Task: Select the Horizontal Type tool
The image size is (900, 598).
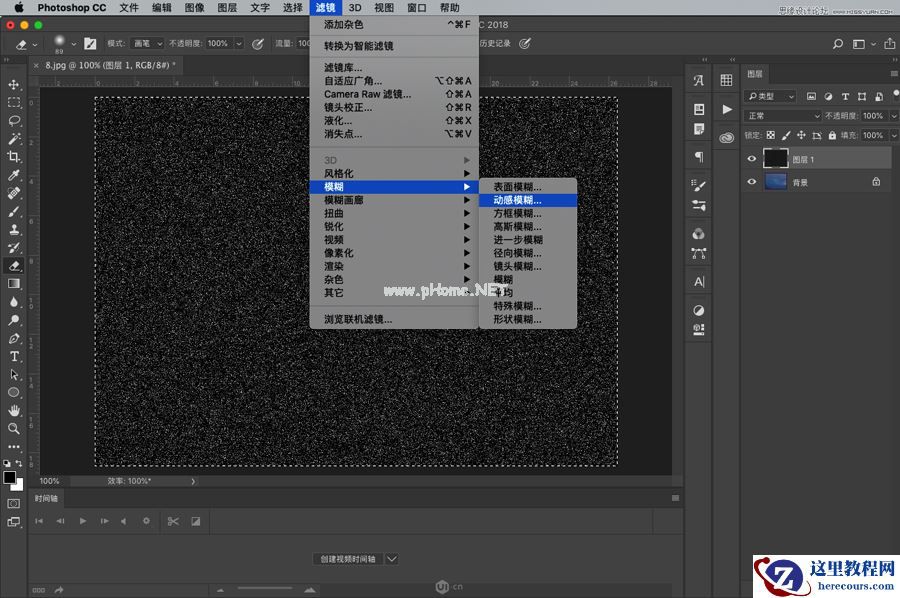Action: tap(14, 356)
